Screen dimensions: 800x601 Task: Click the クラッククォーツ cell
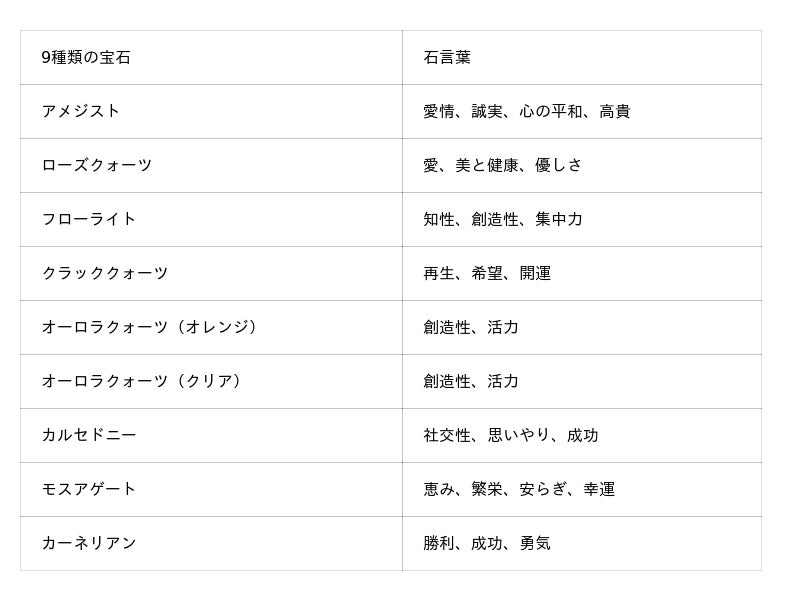pyautogui.click(x=105, y=274)
